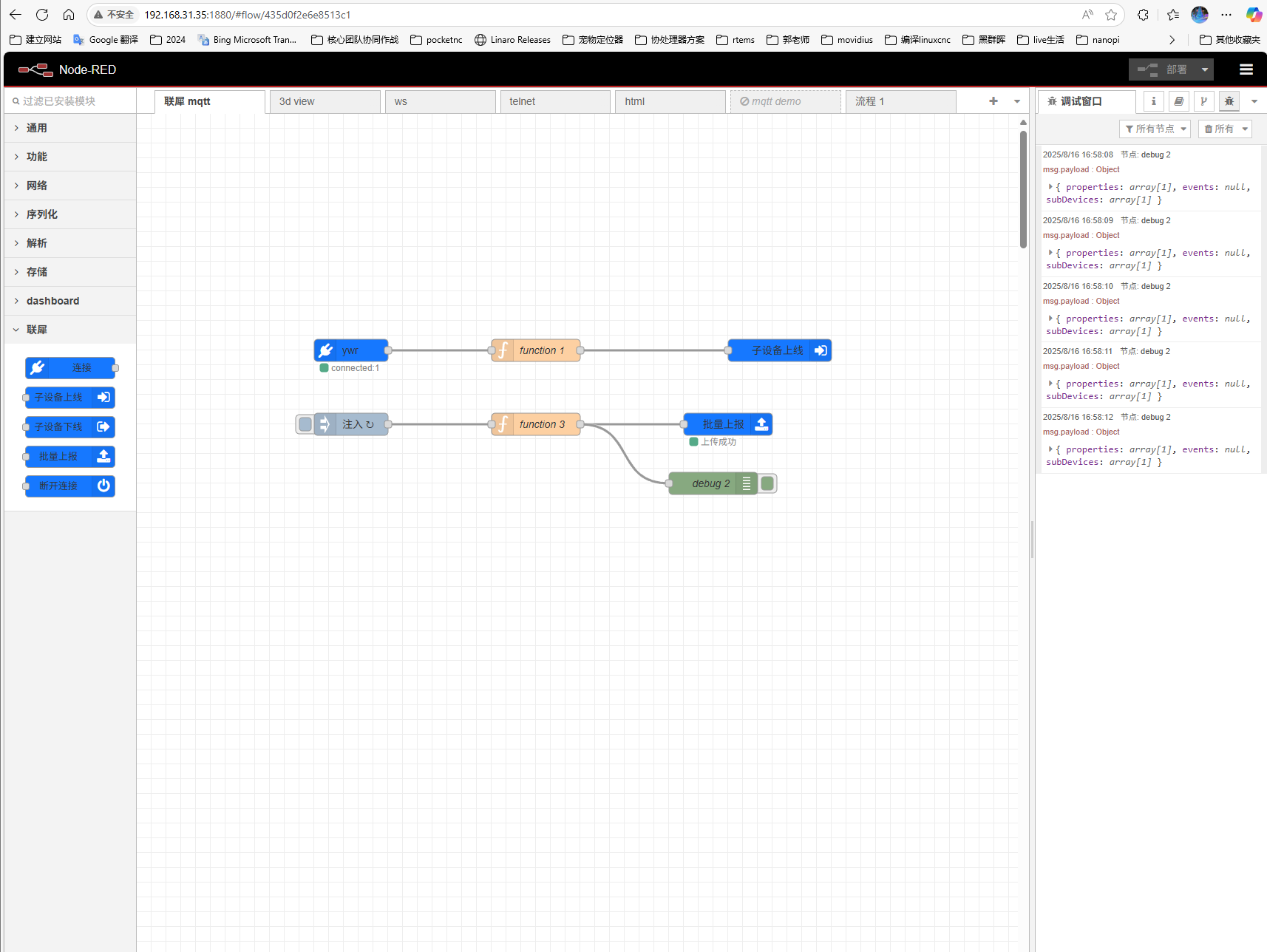Toggle the debug 2 node output button

point(768,483)
